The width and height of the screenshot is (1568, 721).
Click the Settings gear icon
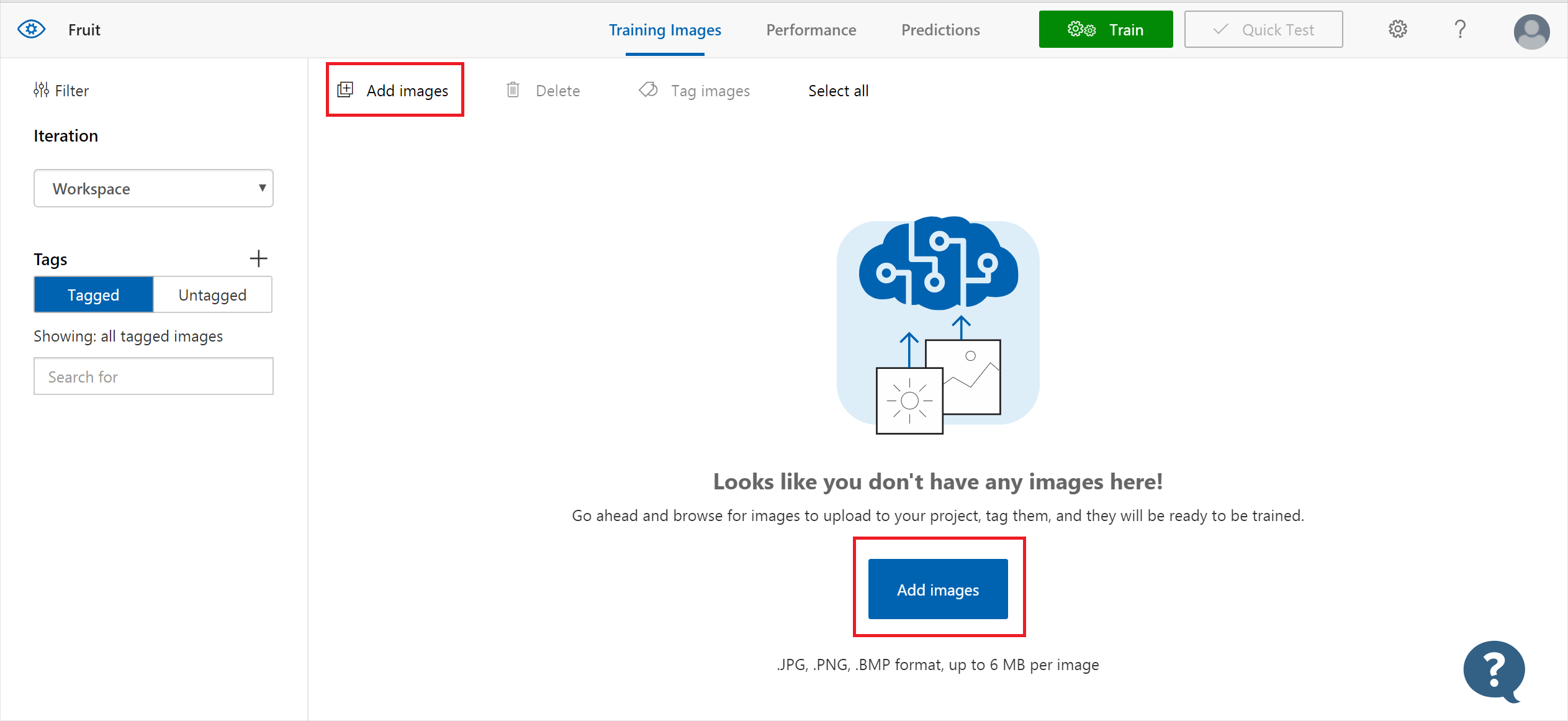[1398, 29]
